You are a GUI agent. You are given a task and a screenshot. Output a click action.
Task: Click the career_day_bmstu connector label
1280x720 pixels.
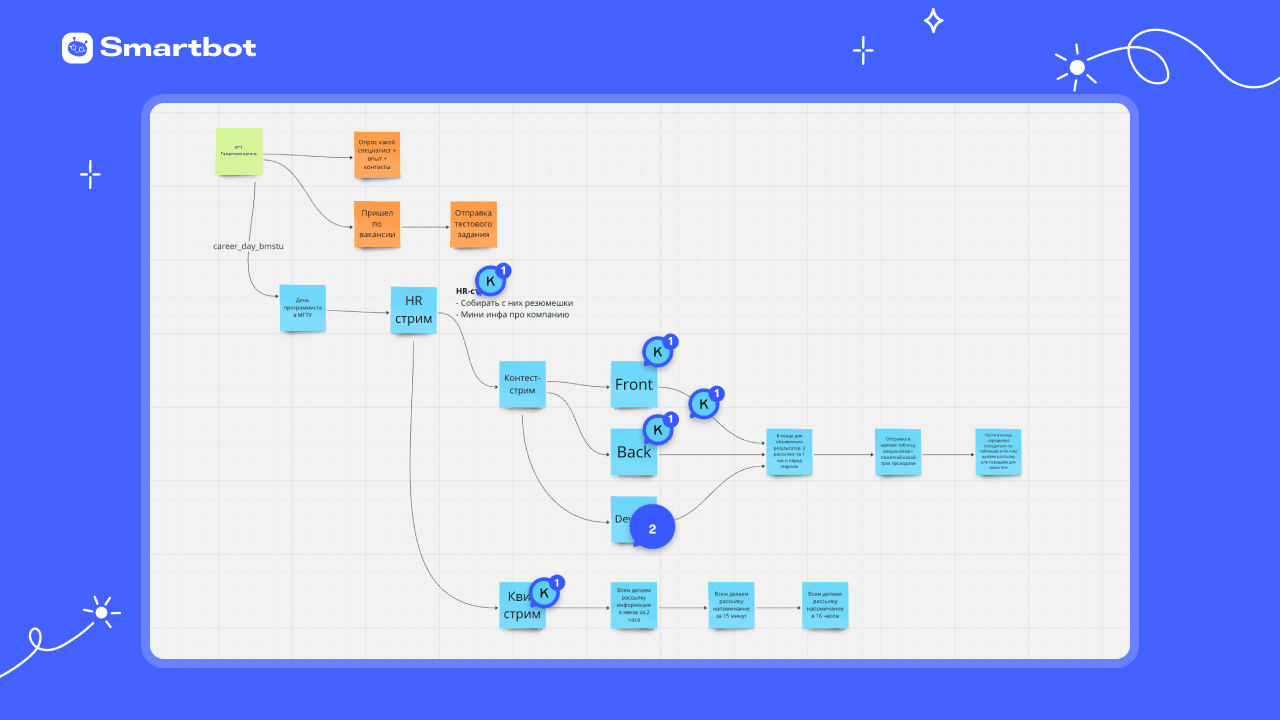click(242, 245)
